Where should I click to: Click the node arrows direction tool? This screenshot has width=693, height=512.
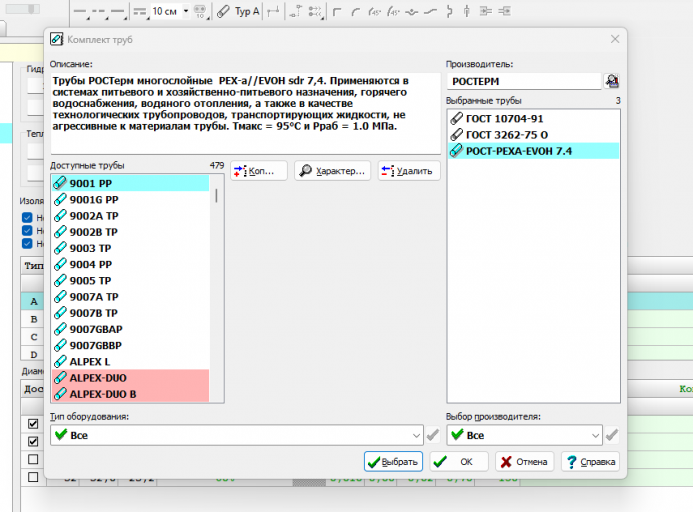tap(315, 11)
